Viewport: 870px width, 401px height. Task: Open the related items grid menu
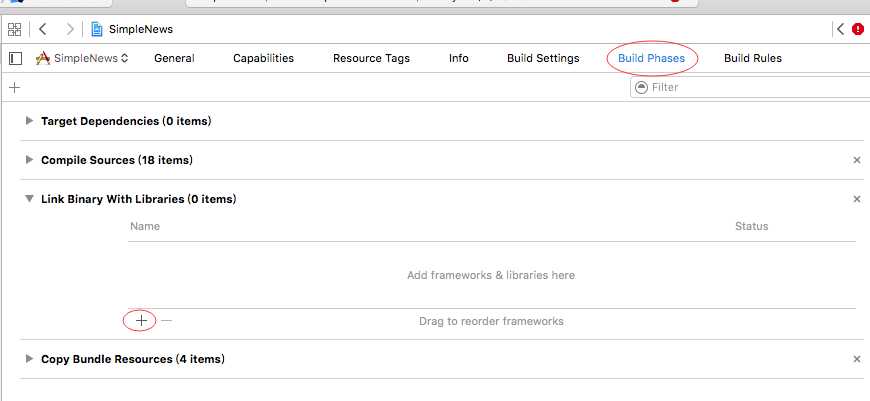(15, 30)
